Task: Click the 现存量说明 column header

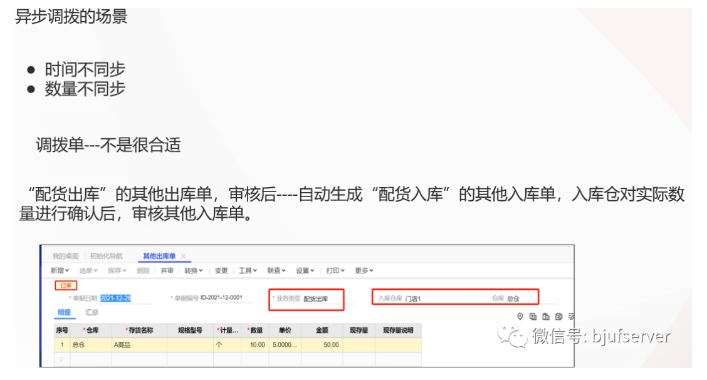Action: click(x=398, y=330)
